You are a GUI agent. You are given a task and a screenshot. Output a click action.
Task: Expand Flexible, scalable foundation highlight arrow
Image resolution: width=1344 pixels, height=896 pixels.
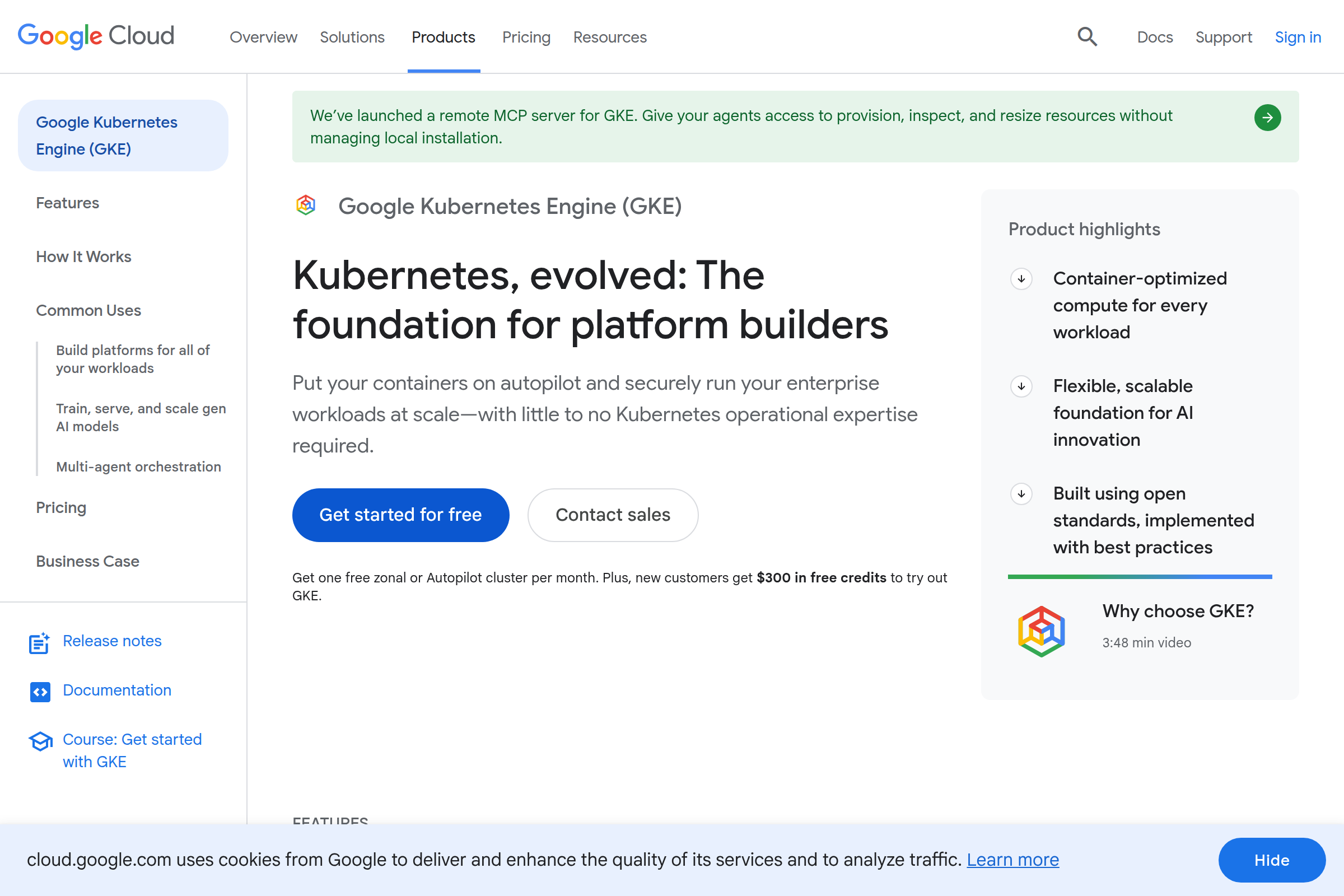1021,386
